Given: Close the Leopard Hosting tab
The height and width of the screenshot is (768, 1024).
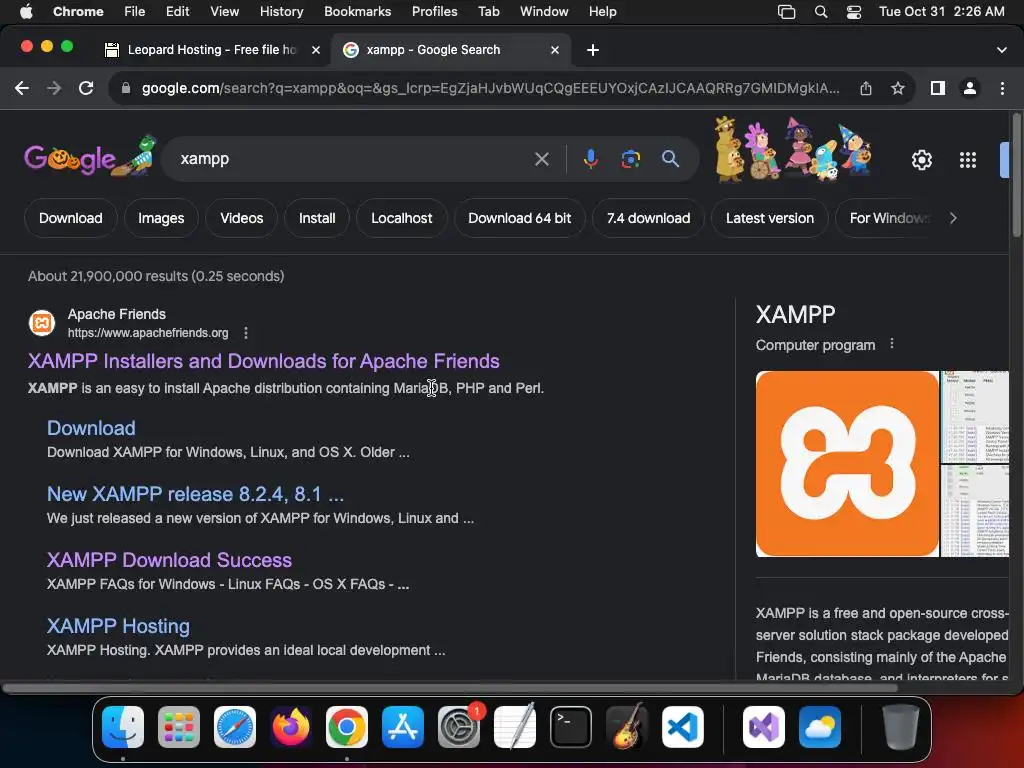Looking at the screenshot, I should click(315, 50).
